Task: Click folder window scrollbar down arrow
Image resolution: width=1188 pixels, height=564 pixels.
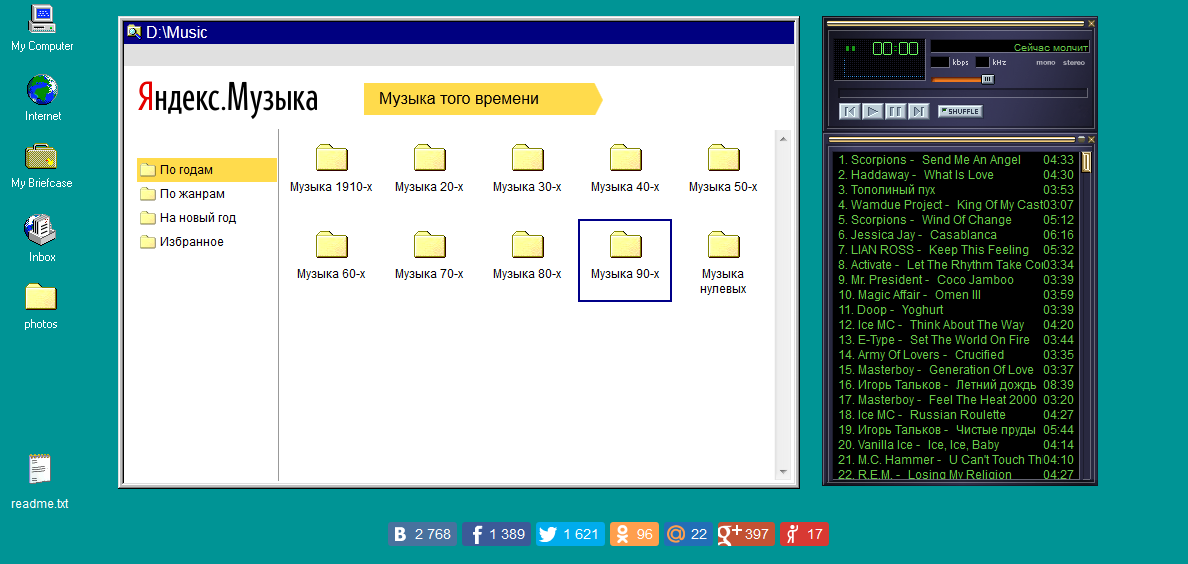Action: (x=783, y=471)
